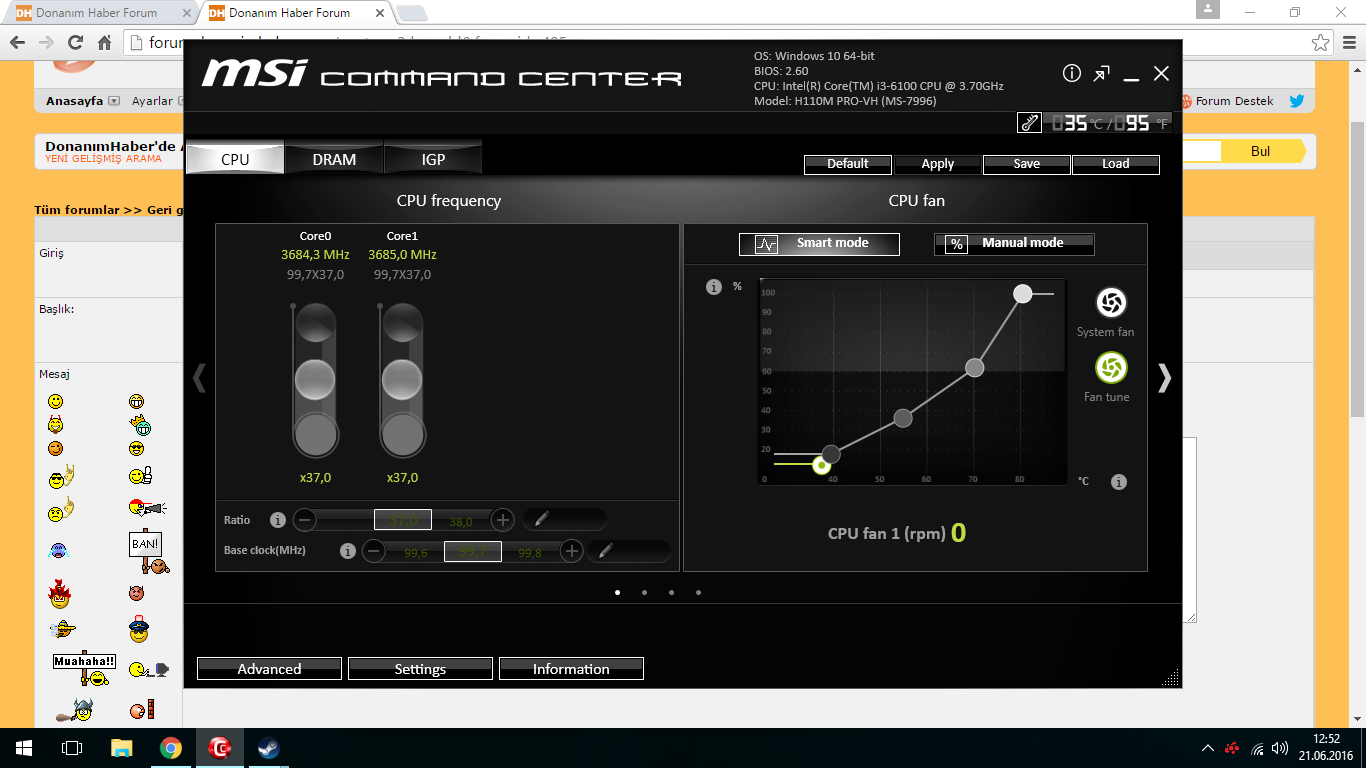Switch to the CPU tab
This screenshot has width=1366, height=768.
235,158
